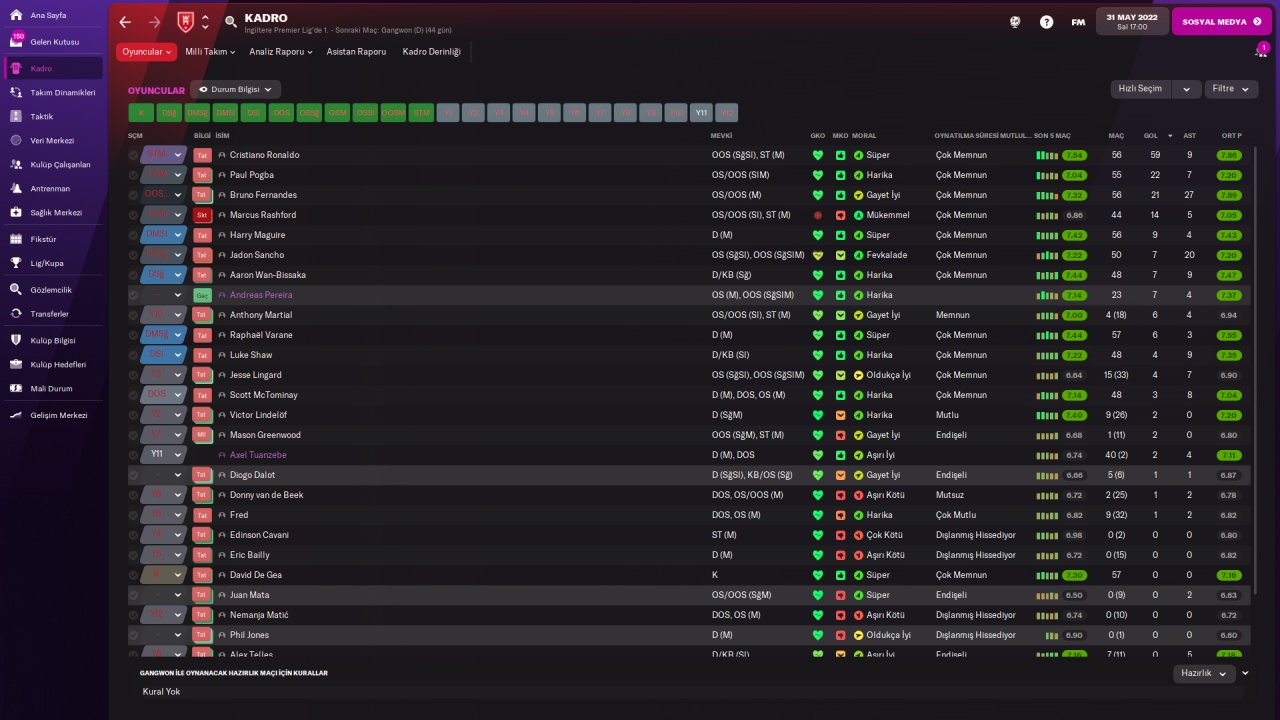1280x720 pixels.
Task: Open the Milli Takım tab menu
Action: point(210,52)
